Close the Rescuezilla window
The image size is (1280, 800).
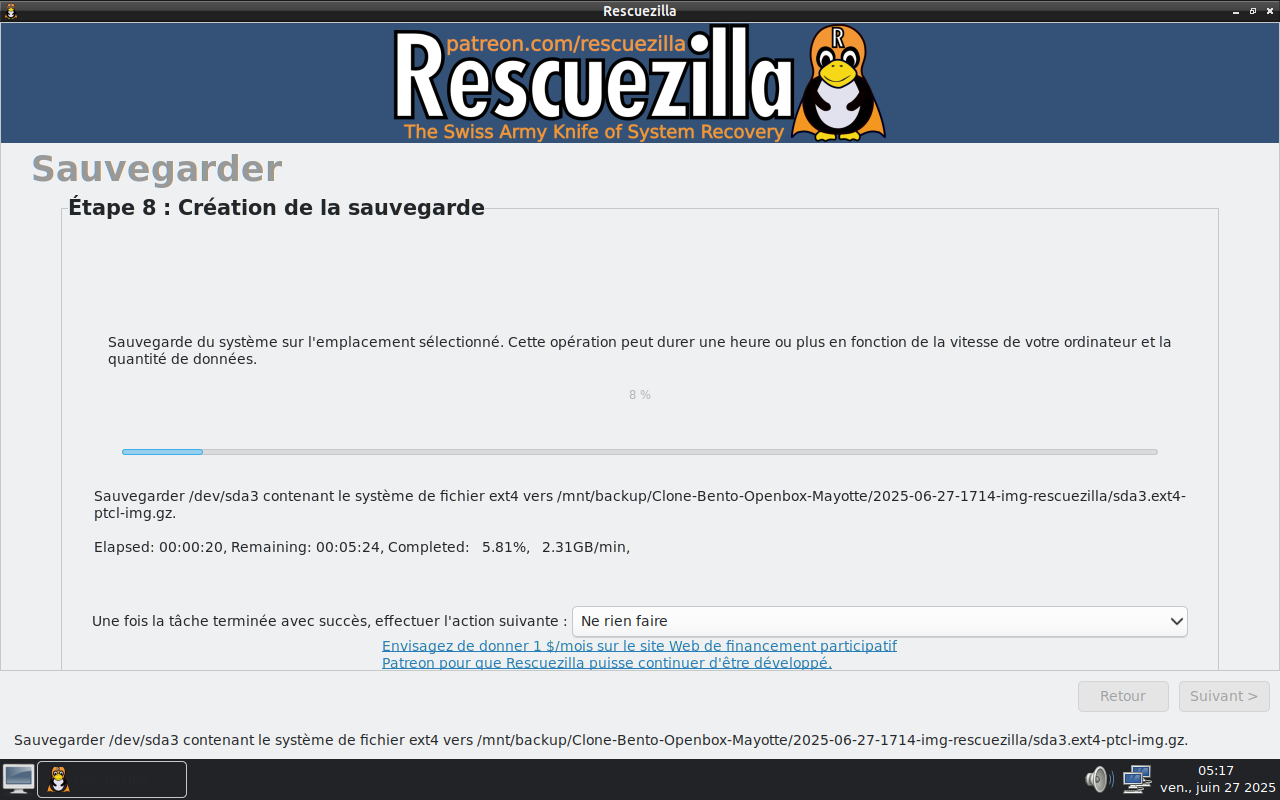1269,10
